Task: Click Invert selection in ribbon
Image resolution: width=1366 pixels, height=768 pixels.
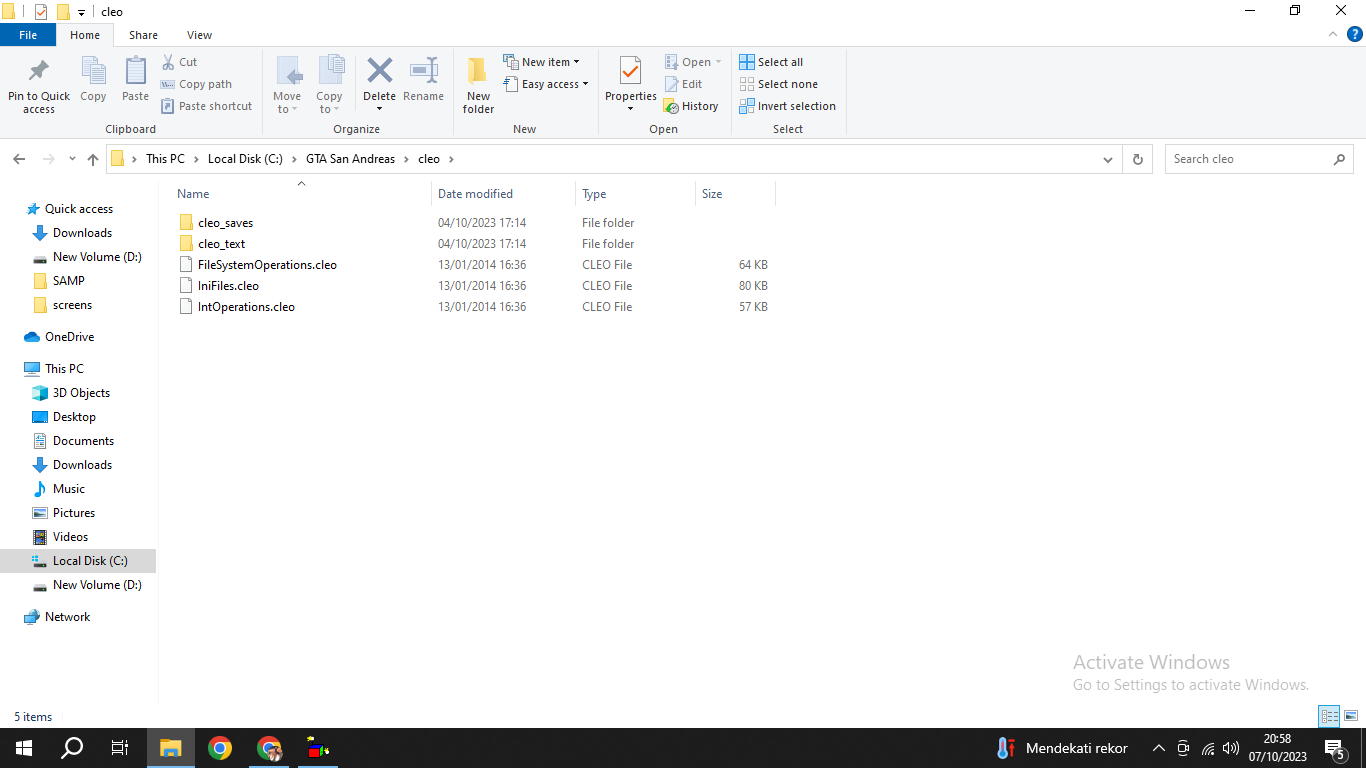Action: [x=787, y=106]
